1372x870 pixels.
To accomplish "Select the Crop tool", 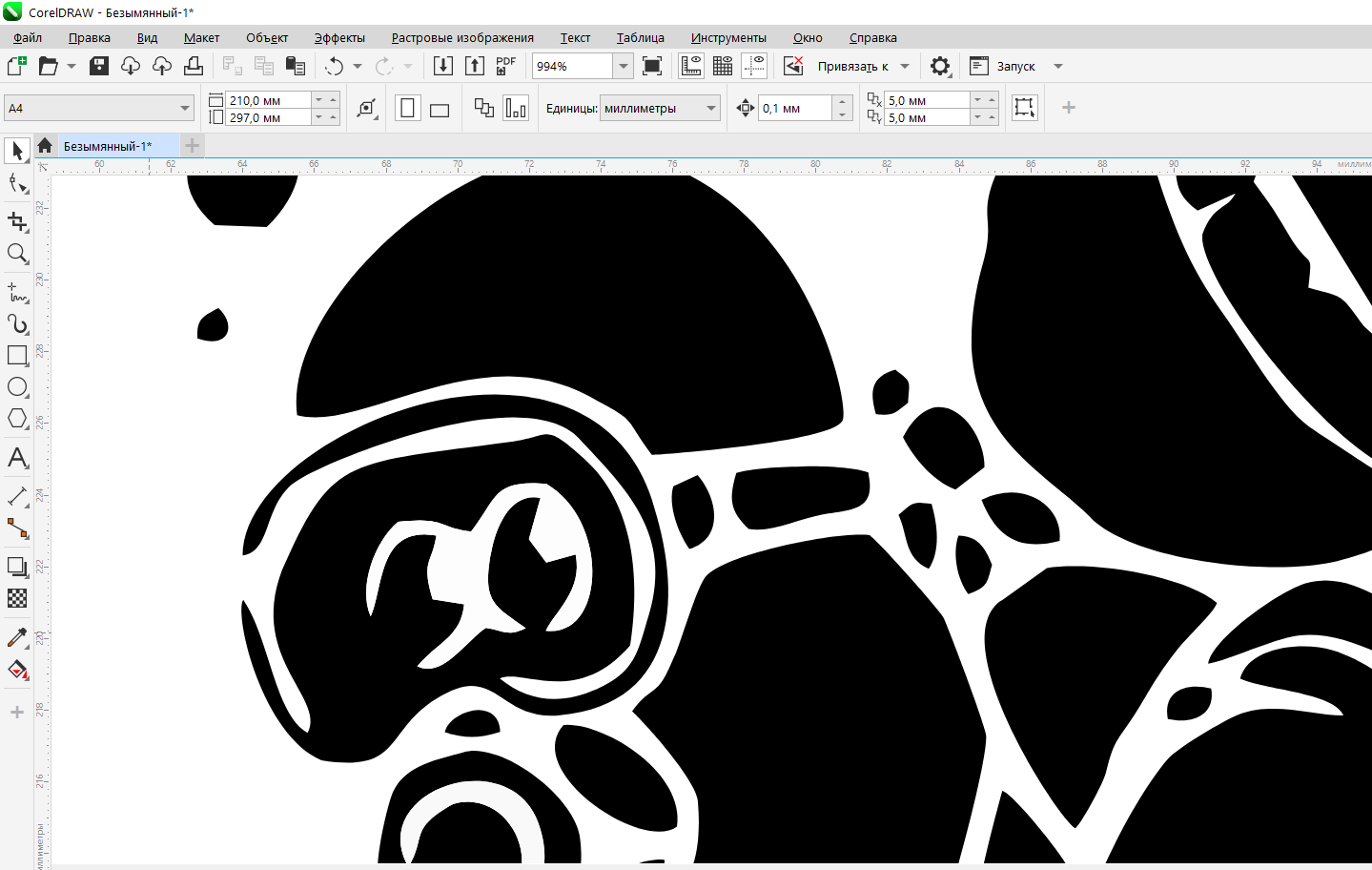I will [17, 221].
